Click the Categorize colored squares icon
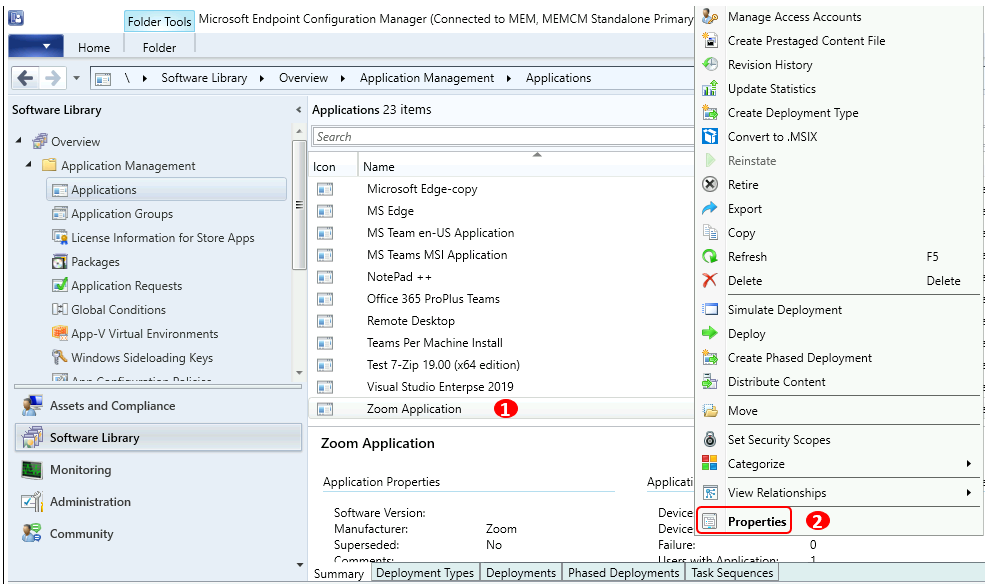 pos(710,463)
